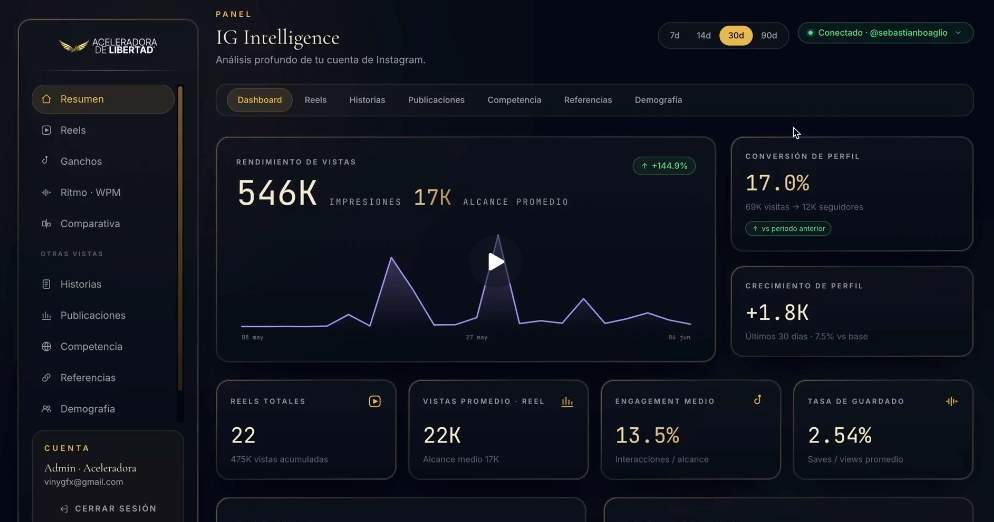Click the note icon on Engagement Medio card
Screen dimensions: 994x522
pos(758,400)
